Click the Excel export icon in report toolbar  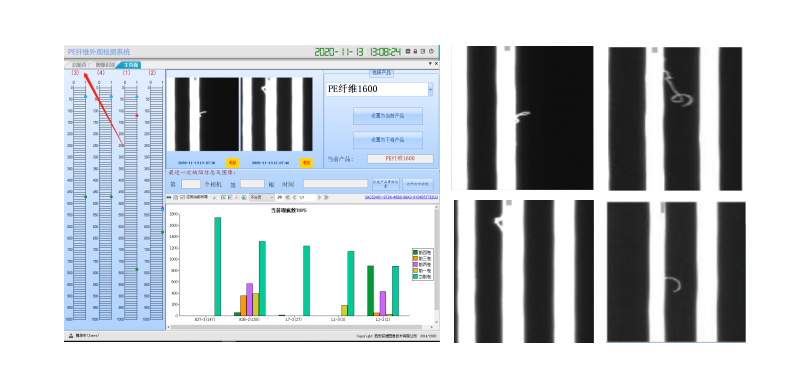point(223,197)
